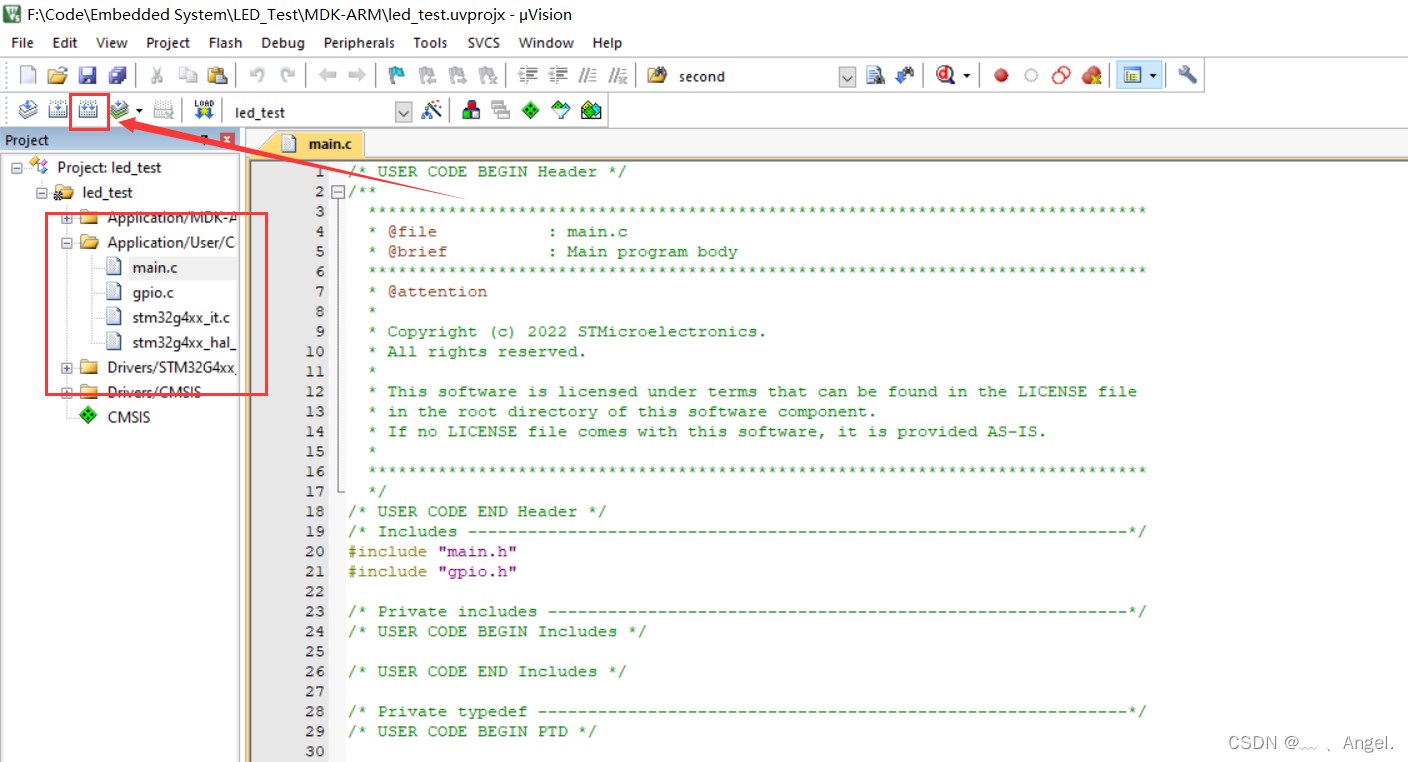Place cursor on the #include "gpio.h" line
Viewport: 1408px width, 762px height.
coord(432,571)
